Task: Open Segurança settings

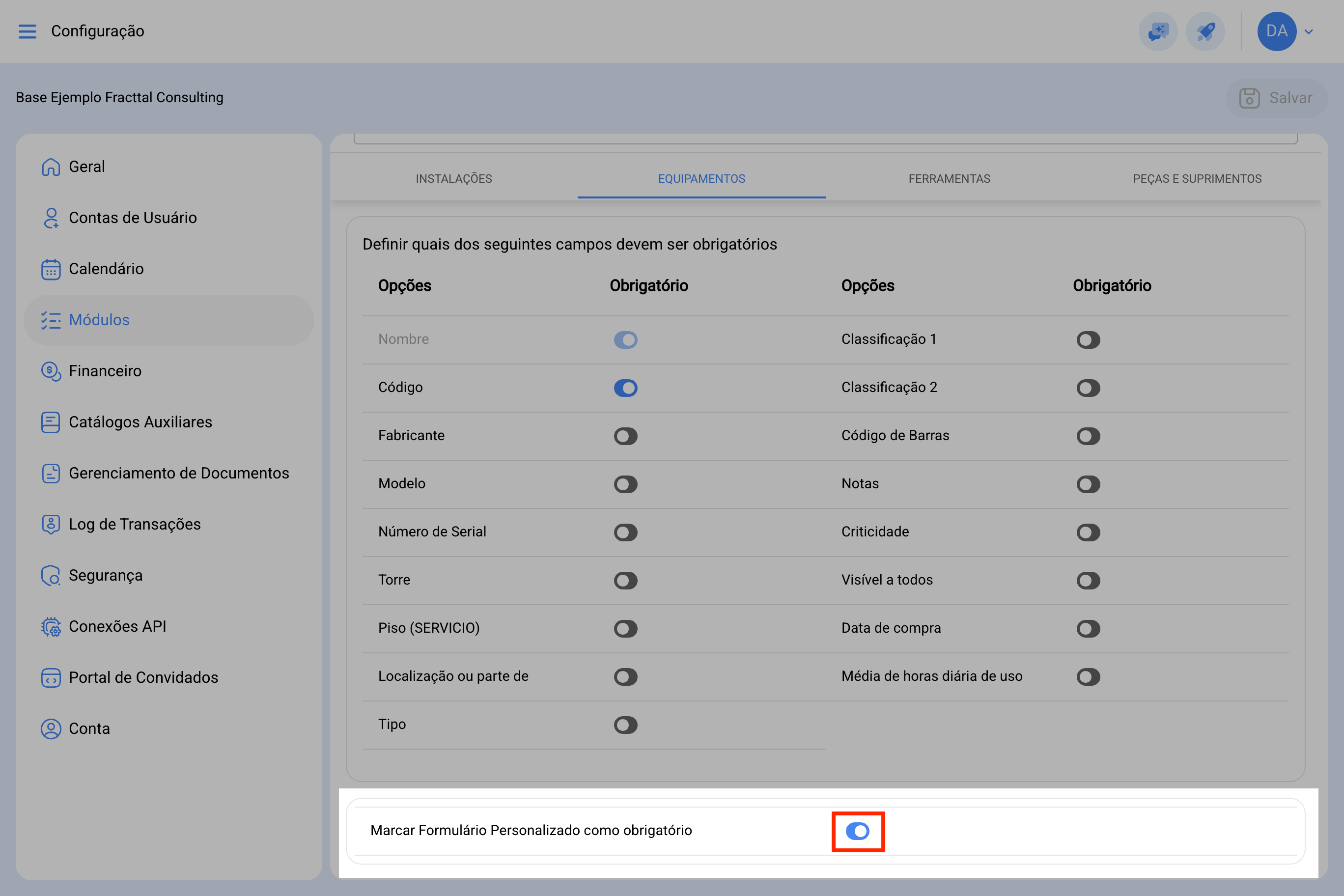Action: (168, 575)
